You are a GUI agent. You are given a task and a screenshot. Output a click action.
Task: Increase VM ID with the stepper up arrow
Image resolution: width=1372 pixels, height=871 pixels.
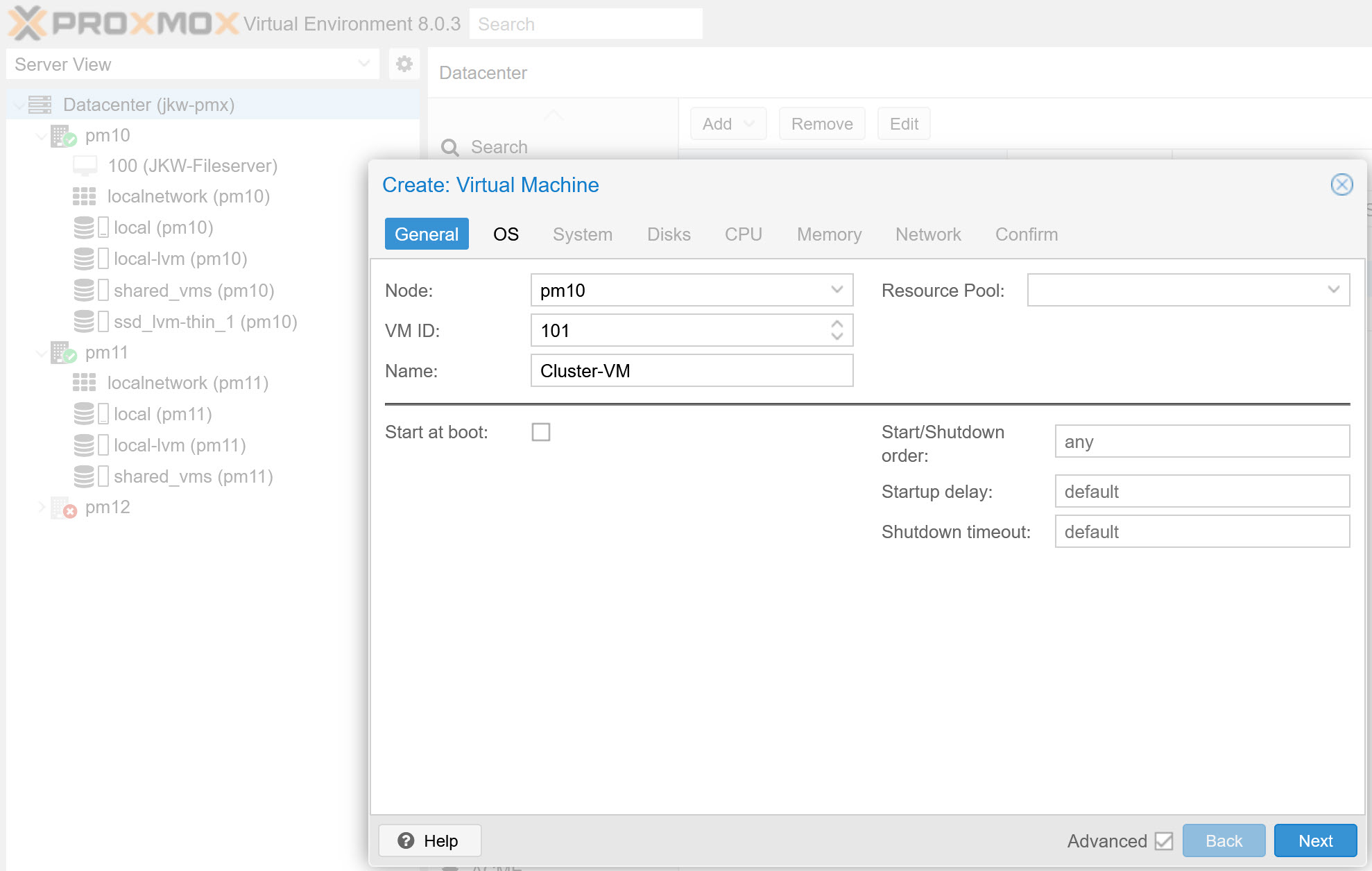837,324
